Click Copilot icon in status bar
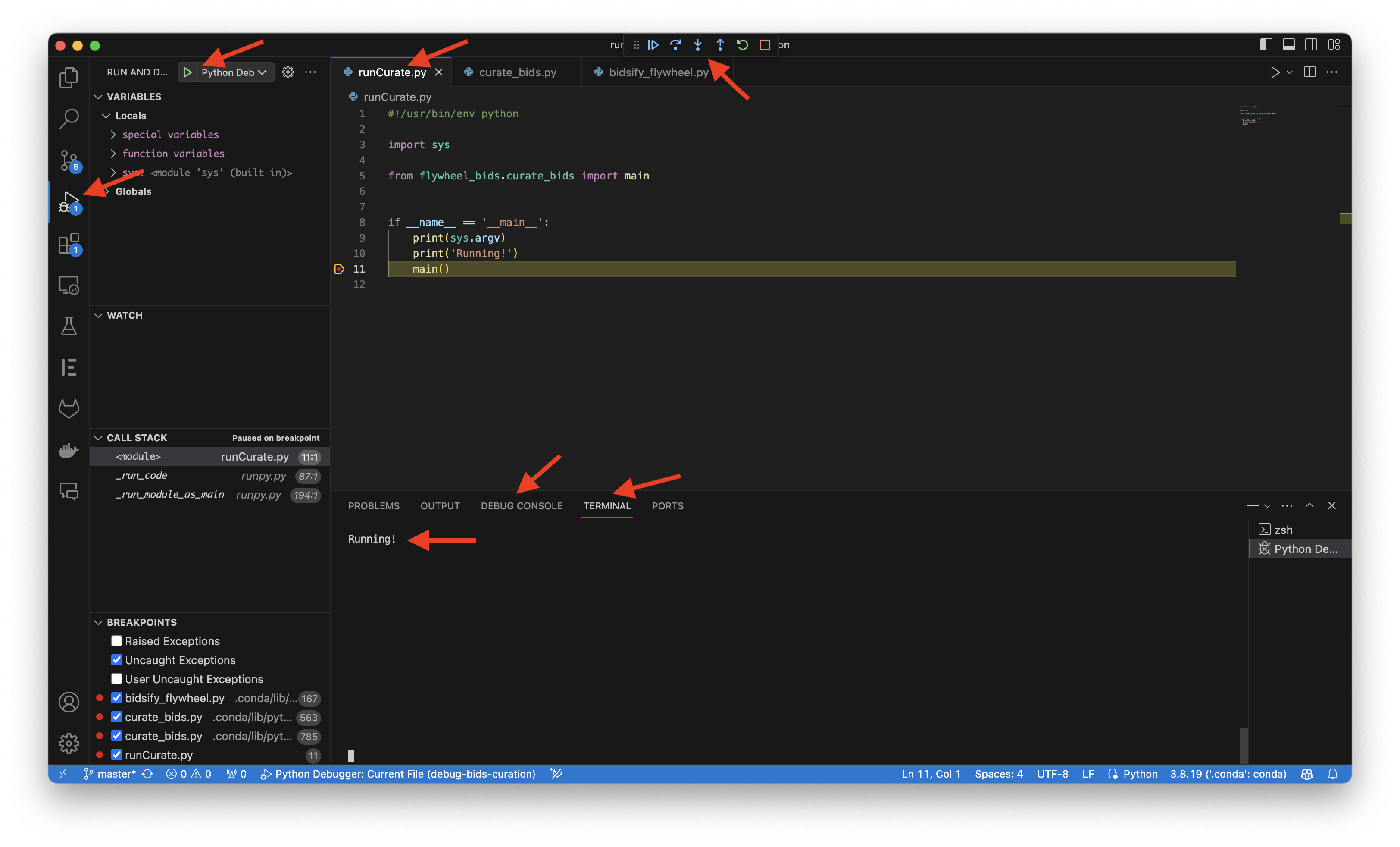 [1307, 774]
